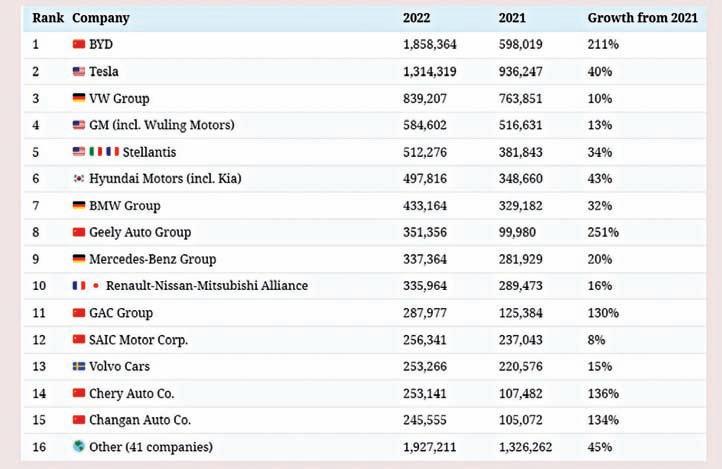
Task: Select the SAIC Motor Corp. company name
Action: point(139,340)
